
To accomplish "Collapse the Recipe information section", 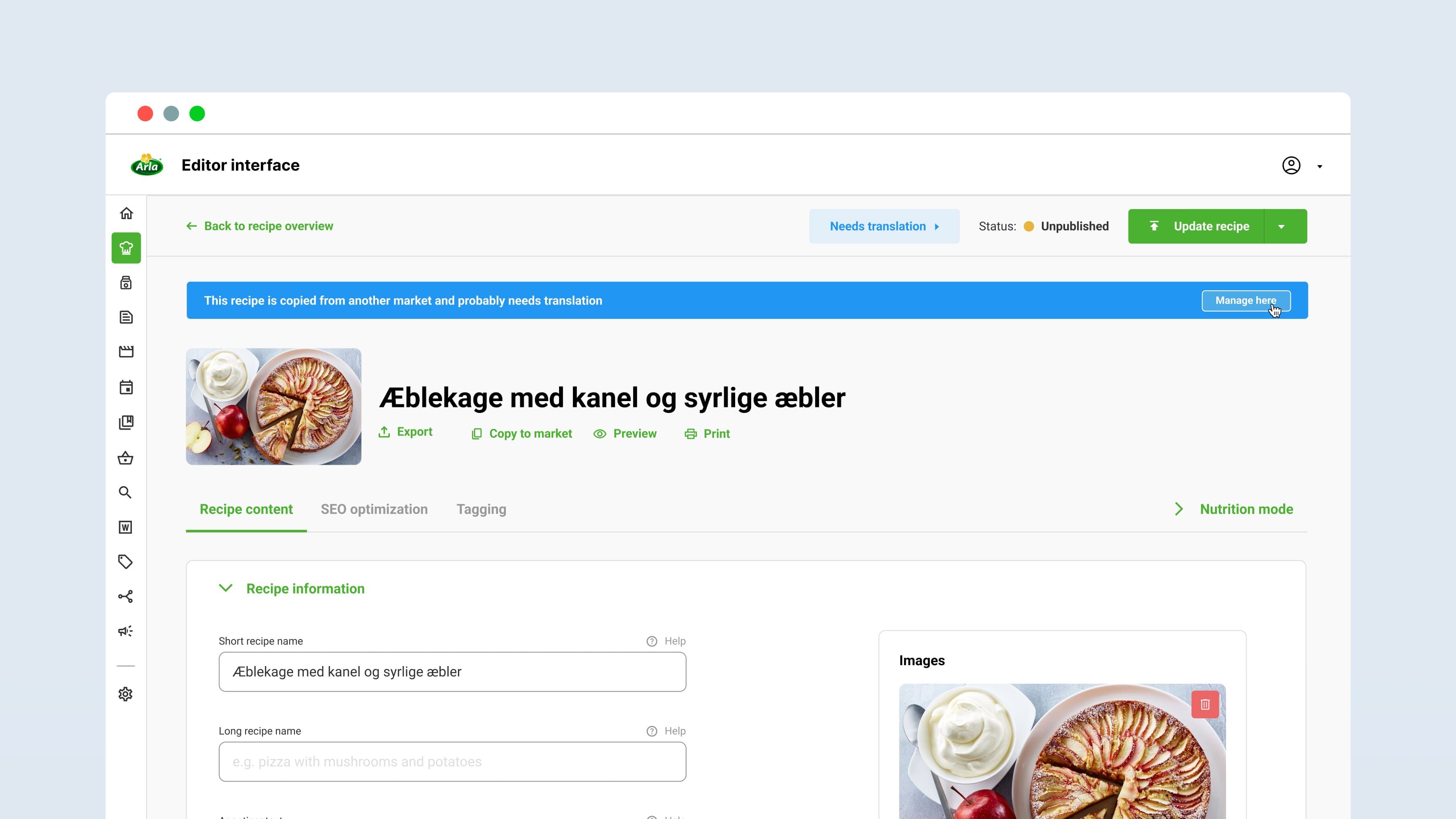I will point(225,589).
